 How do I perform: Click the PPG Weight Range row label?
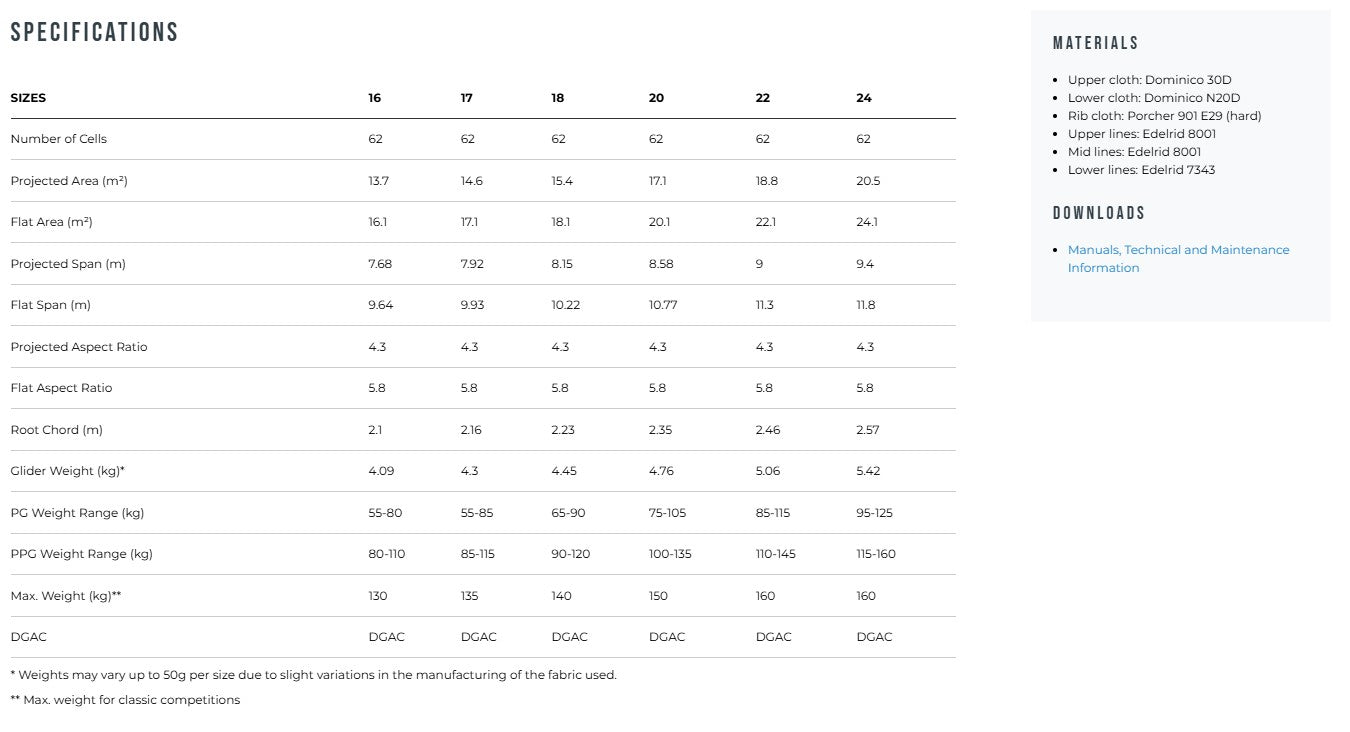pyautogui.click(x=82, y=554)
